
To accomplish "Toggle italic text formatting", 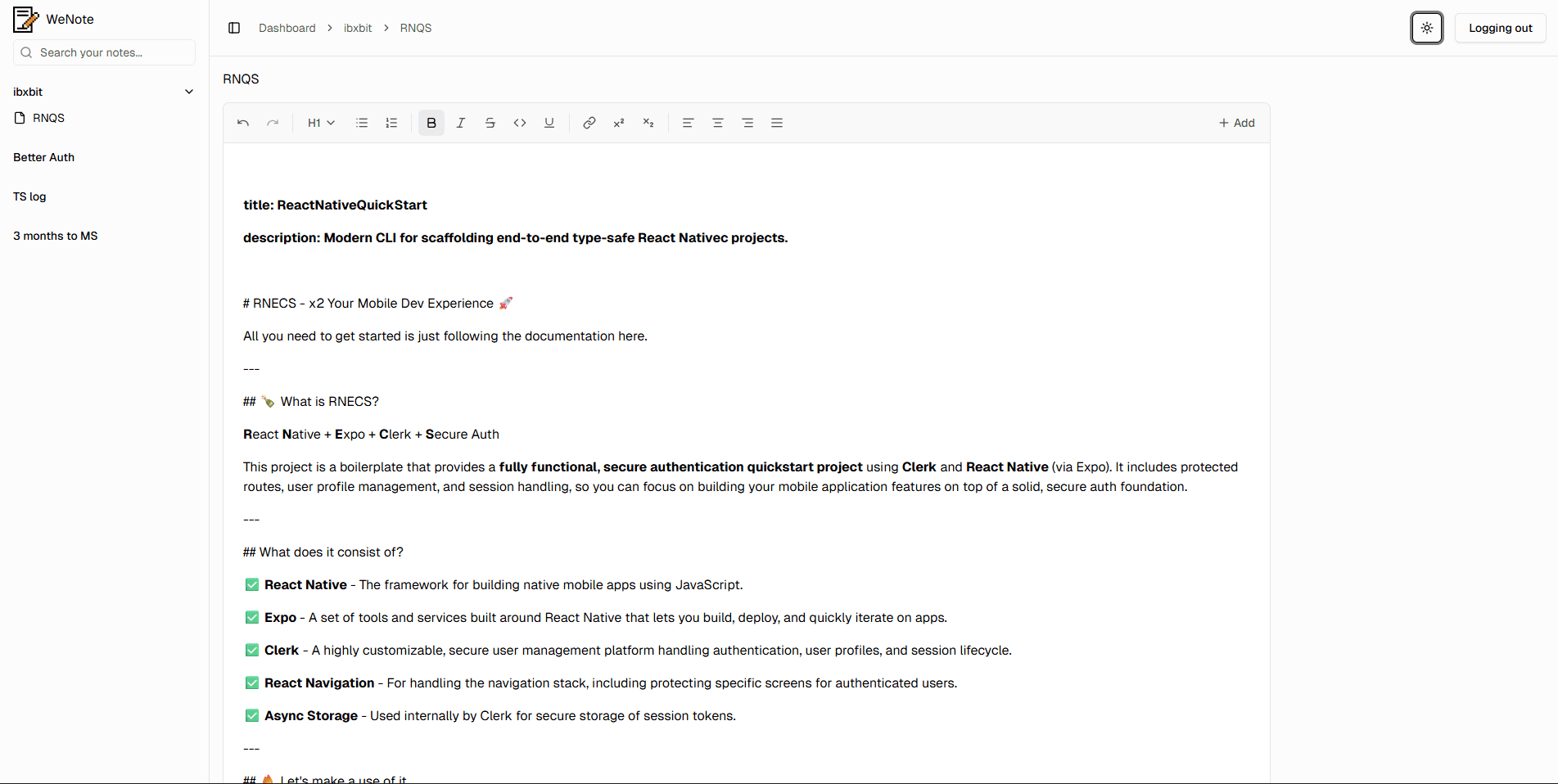I will click(461, 123).
